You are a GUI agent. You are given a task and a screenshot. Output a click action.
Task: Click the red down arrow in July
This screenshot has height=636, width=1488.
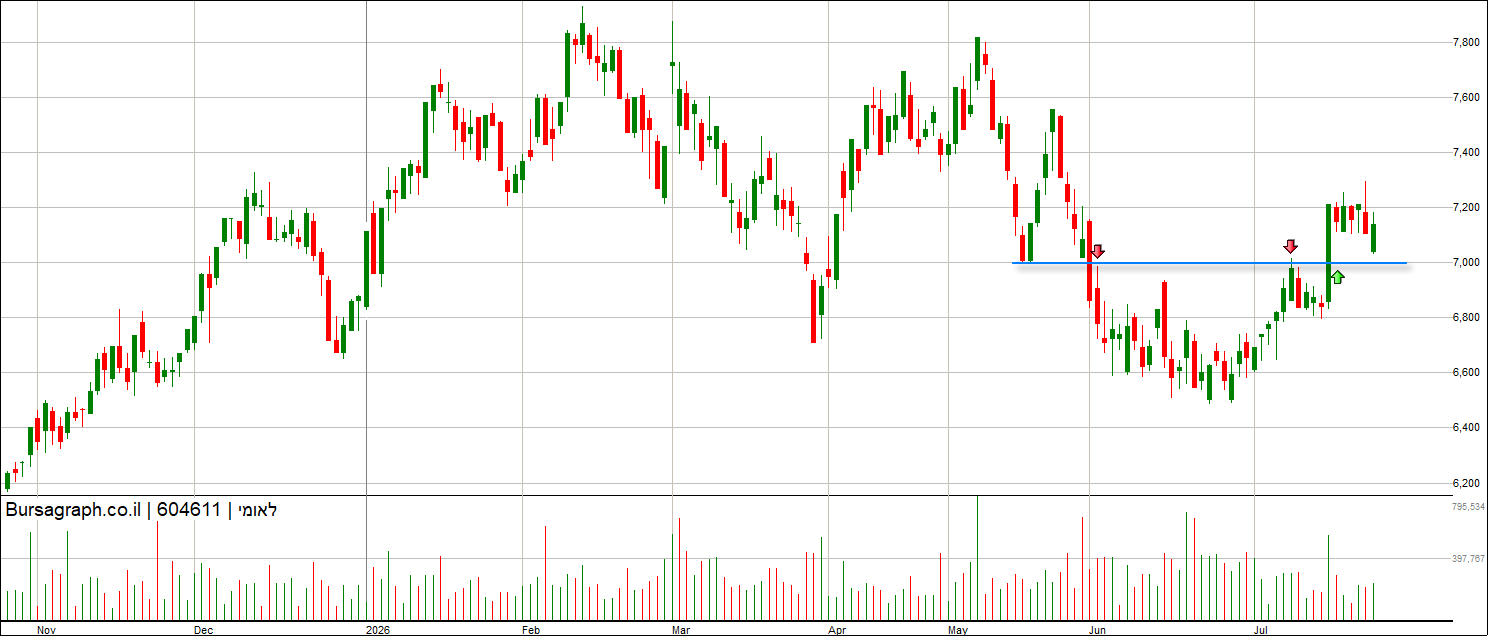tap(1290, 246)
